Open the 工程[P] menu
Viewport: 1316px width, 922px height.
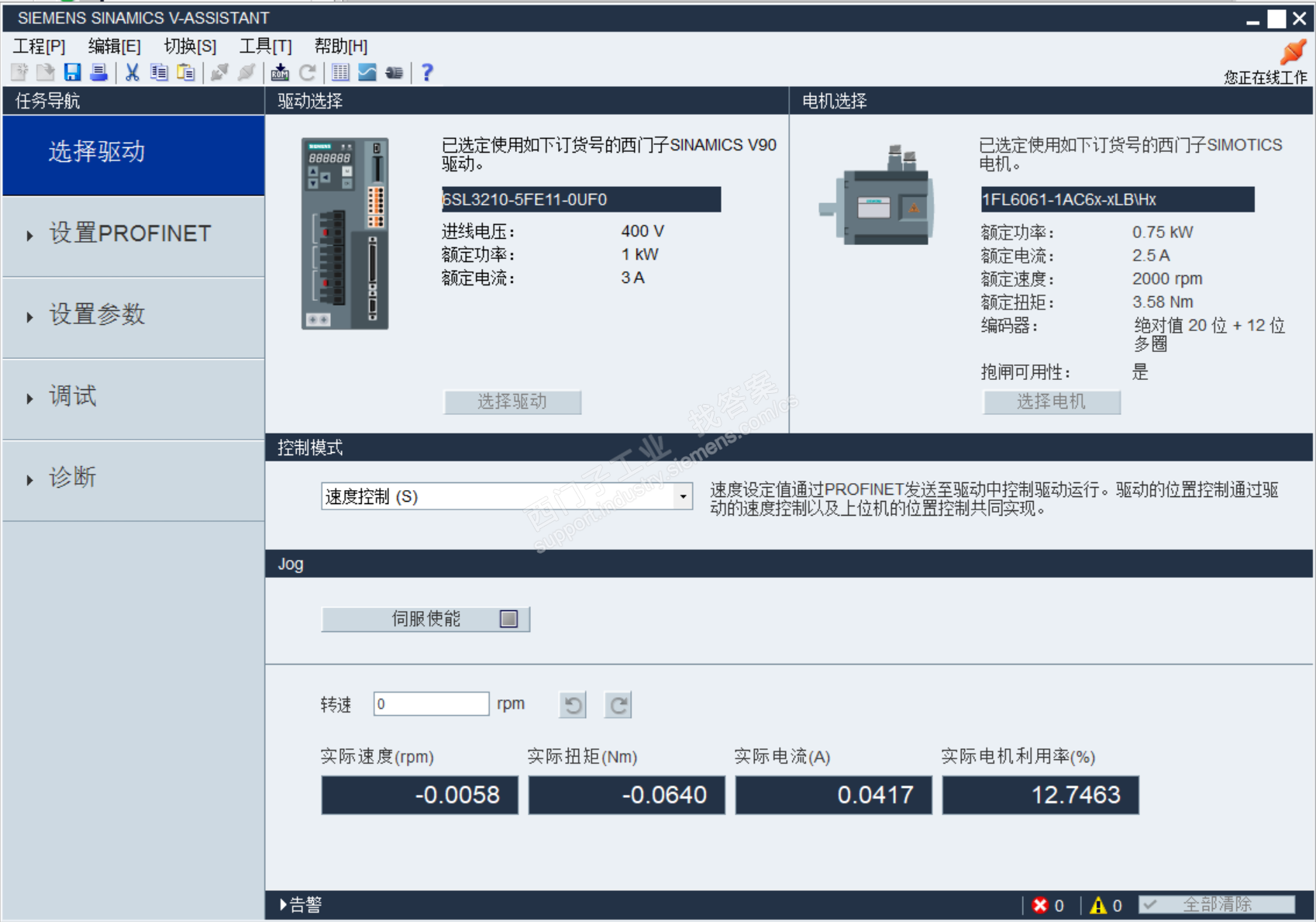40,46
